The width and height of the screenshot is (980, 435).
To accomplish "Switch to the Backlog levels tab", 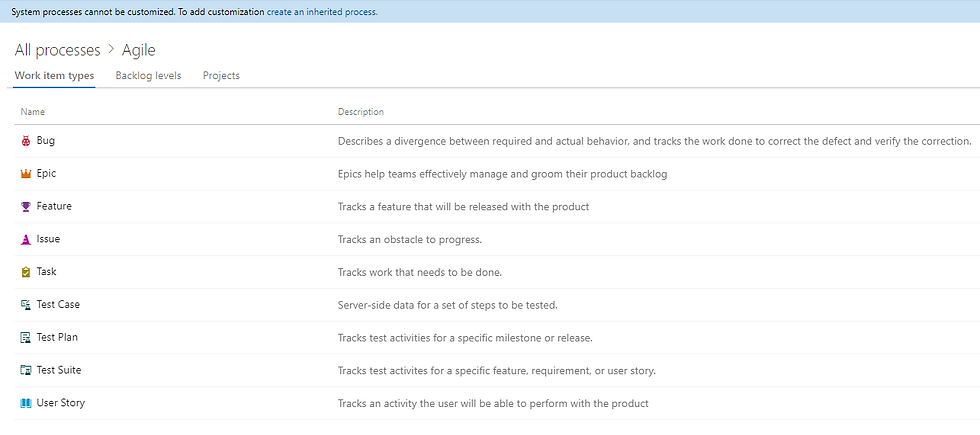I will (148, 76).
